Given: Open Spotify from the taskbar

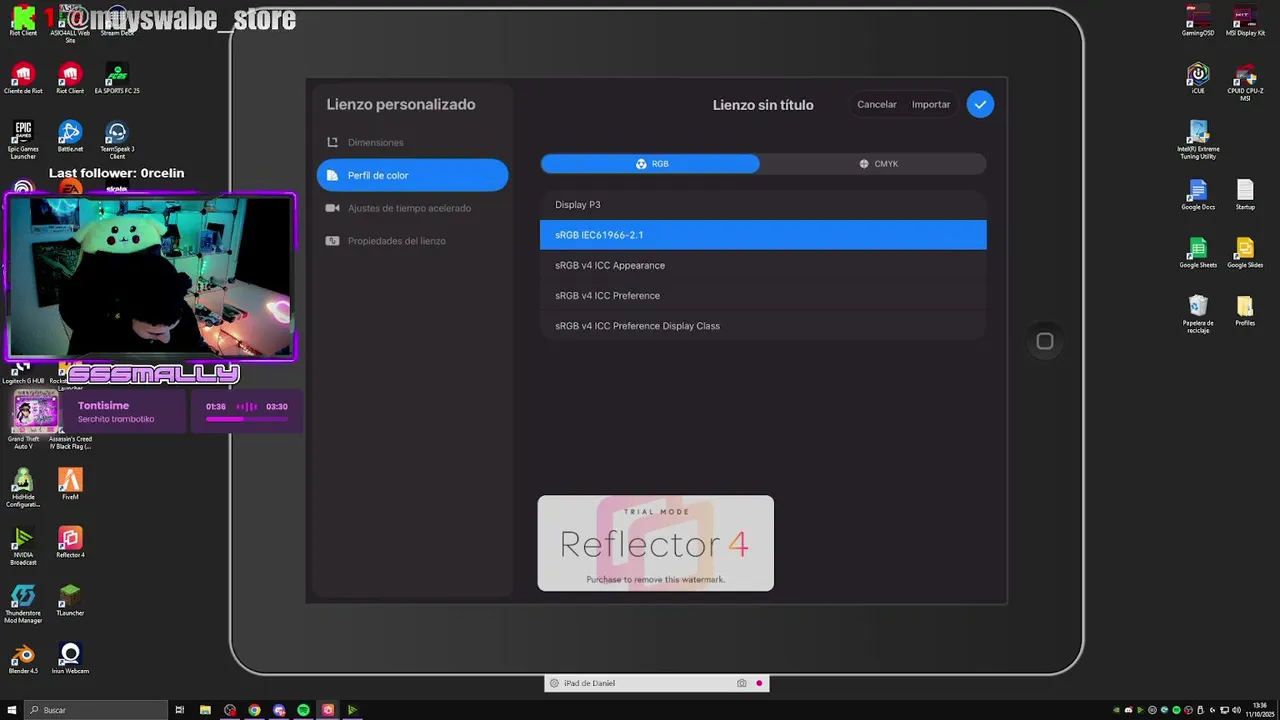Looking at the screenshot, I should [x=303, y=710].
